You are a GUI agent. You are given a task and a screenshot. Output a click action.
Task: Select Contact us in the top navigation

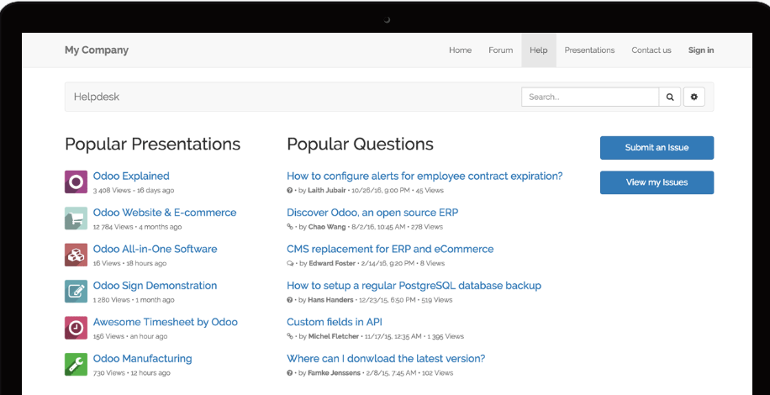pos(651,50)
